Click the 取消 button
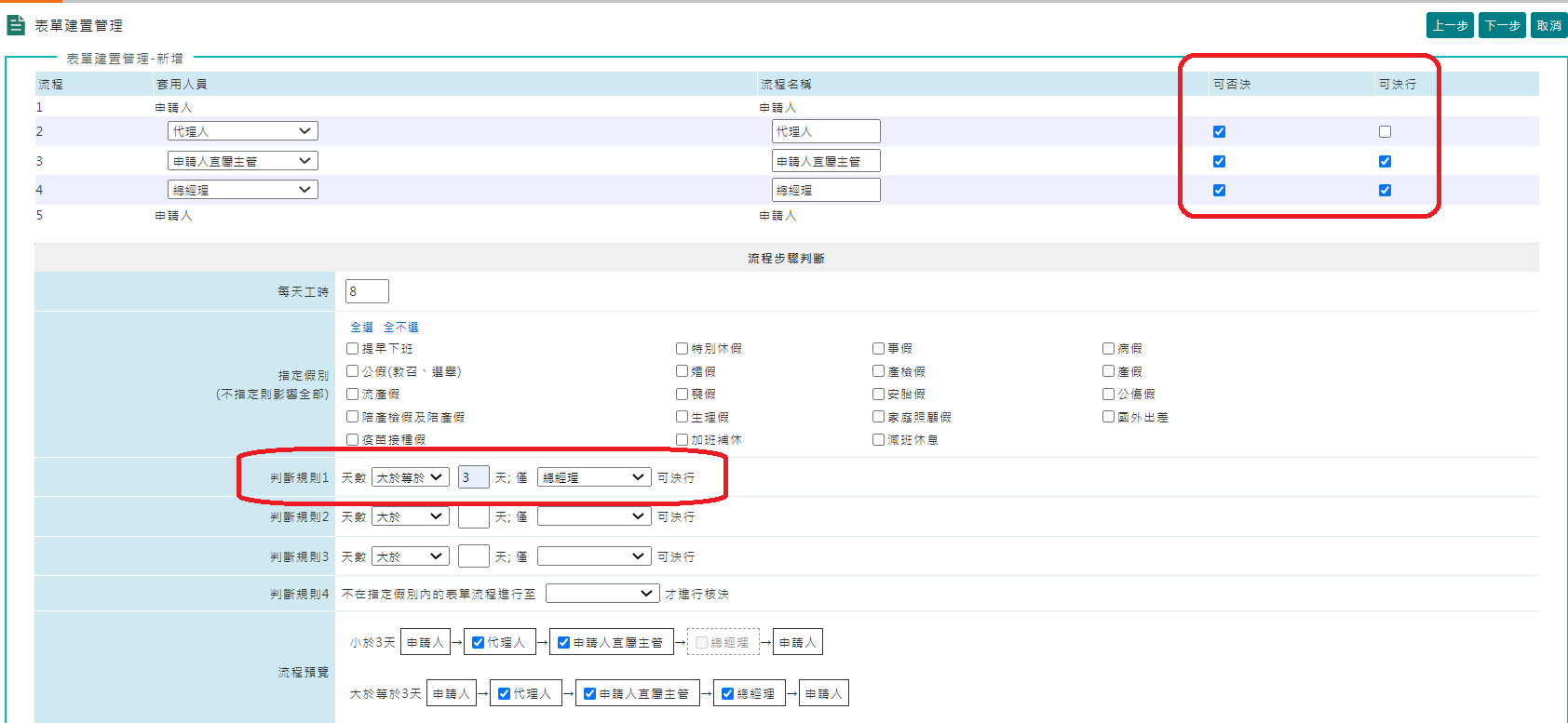Image resolution: width=1568 pixels, height=723 pixels. point(1549,25)
